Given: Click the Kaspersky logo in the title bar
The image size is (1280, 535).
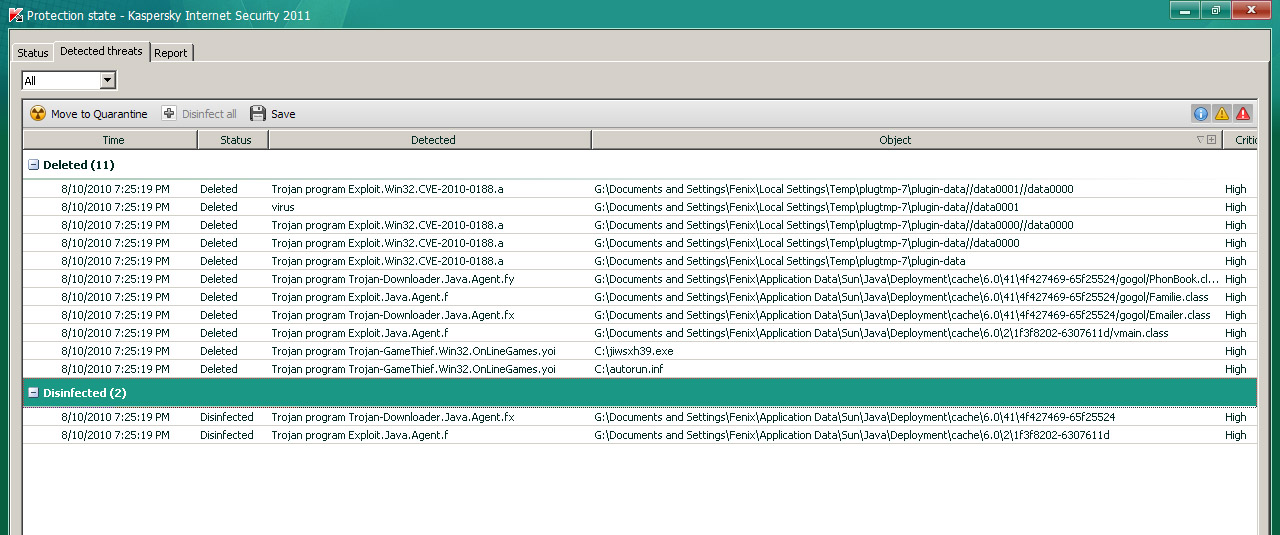Looking at the screenshot, I should coord(15,15).
